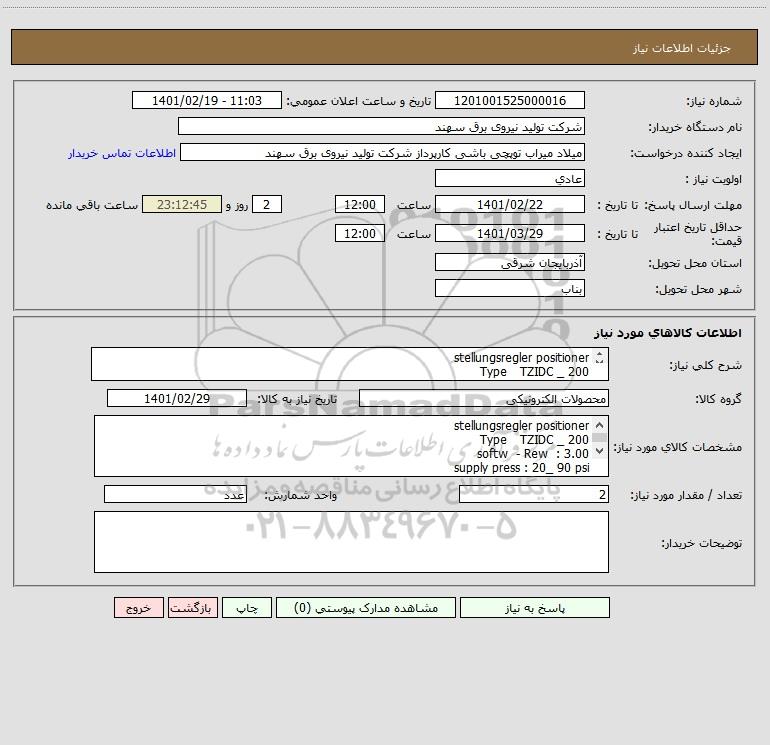This screenshot has width=770, height=745.
Task: Click the buyer notes text area توضیحات خریدار
Action: pos(351,542)
